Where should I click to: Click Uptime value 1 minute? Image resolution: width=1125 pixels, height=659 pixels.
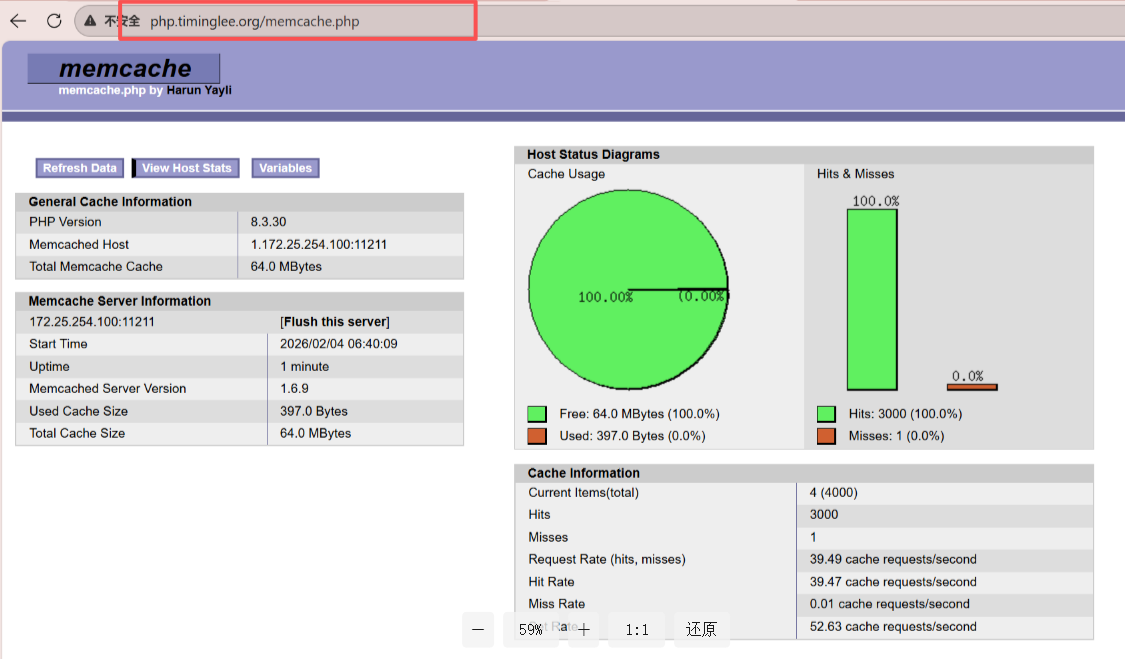point(305,366)
